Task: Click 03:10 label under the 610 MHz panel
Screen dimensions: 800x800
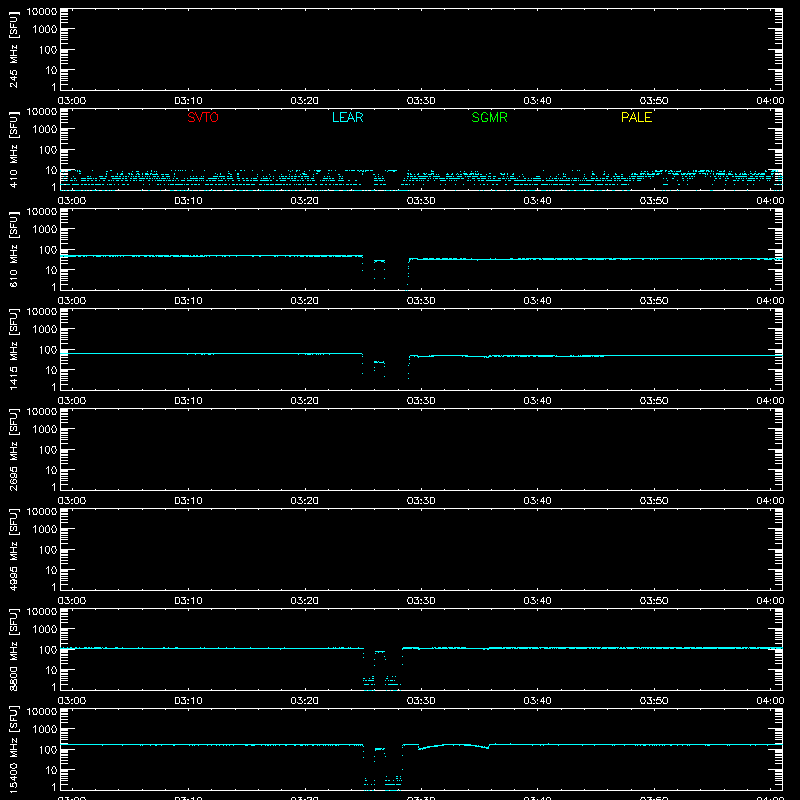Action: tap(188, 301)
